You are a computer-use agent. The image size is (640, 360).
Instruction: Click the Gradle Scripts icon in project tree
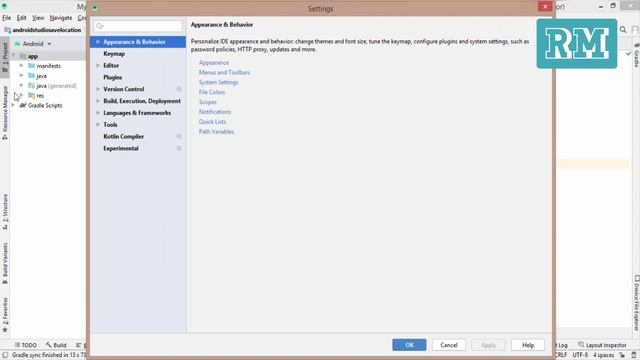click(x=23, y=105)
